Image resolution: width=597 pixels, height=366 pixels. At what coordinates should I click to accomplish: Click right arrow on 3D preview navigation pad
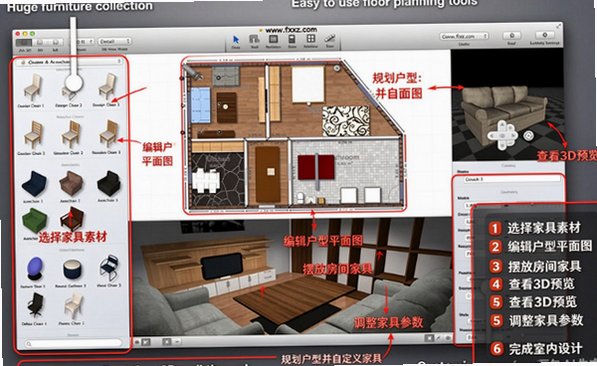[x=513, y=135]
